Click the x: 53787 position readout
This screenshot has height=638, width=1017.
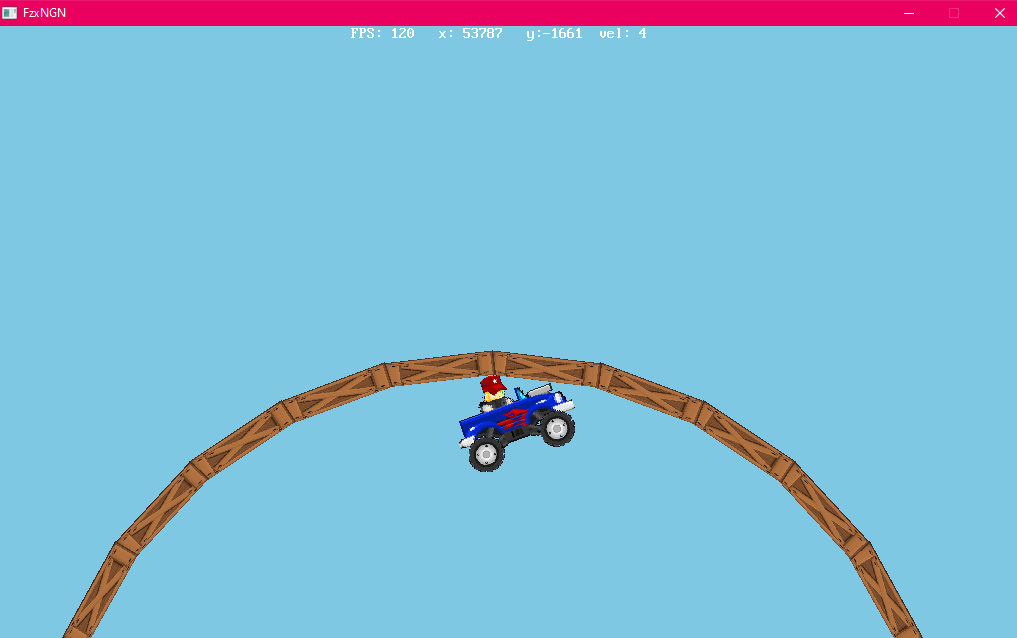[470, 34]
